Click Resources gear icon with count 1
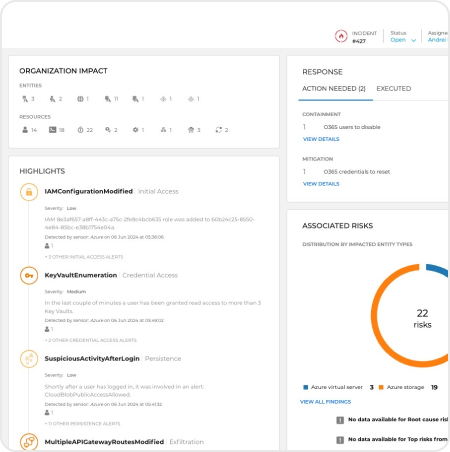 point(135,130)
